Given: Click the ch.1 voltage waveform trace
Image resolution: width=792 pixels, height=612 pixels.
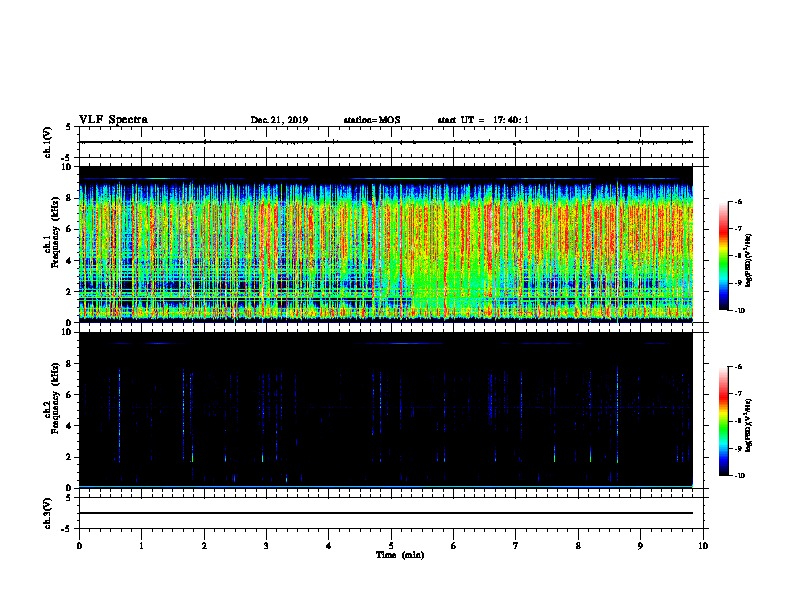Looking at the screenshot, I should pyautogui.click(x=386, y=142).
